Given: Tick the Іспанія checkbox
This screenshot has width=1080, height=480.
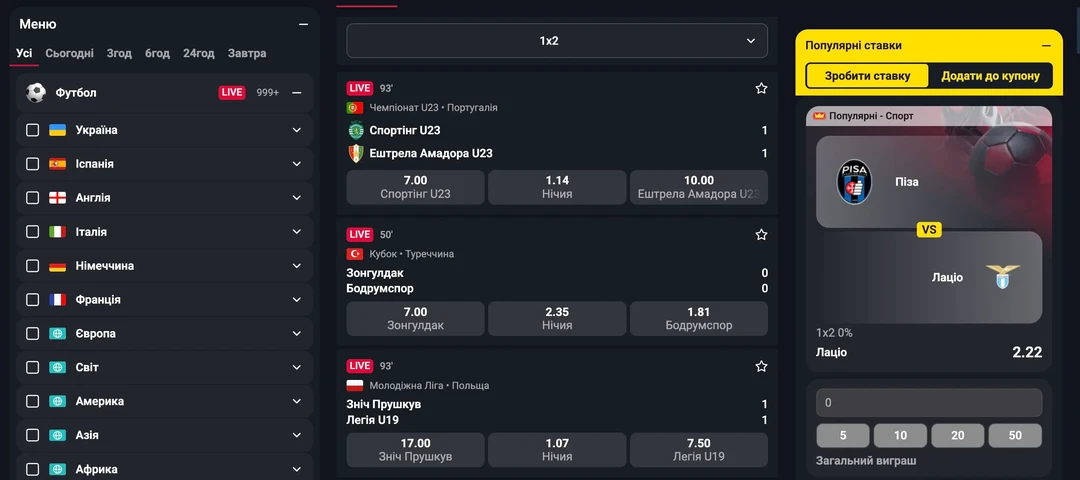Looking at the screenshot, I should [32, 164].
